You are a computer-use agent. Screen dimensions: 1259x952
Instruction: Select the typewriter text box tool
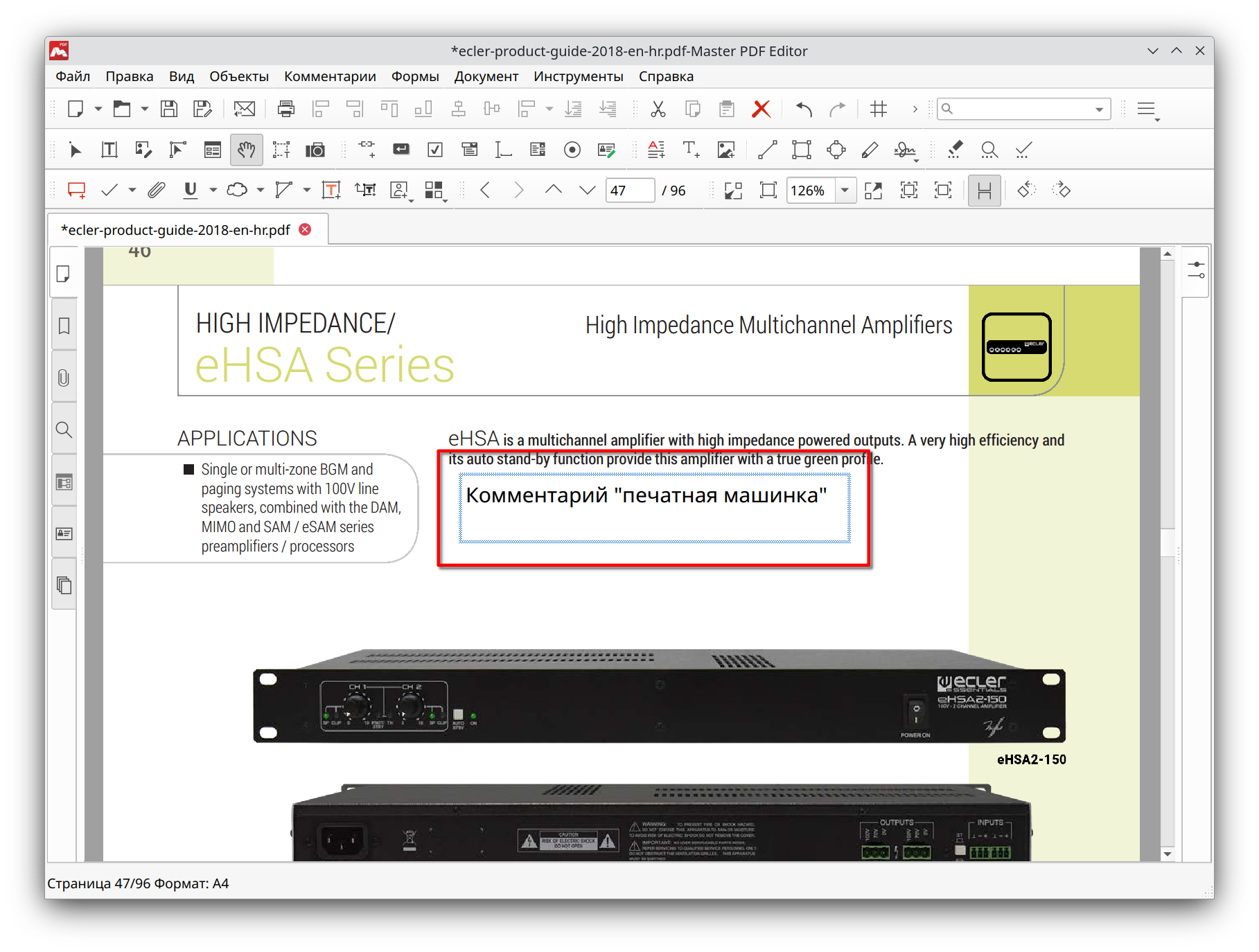(x=331, y=190)
